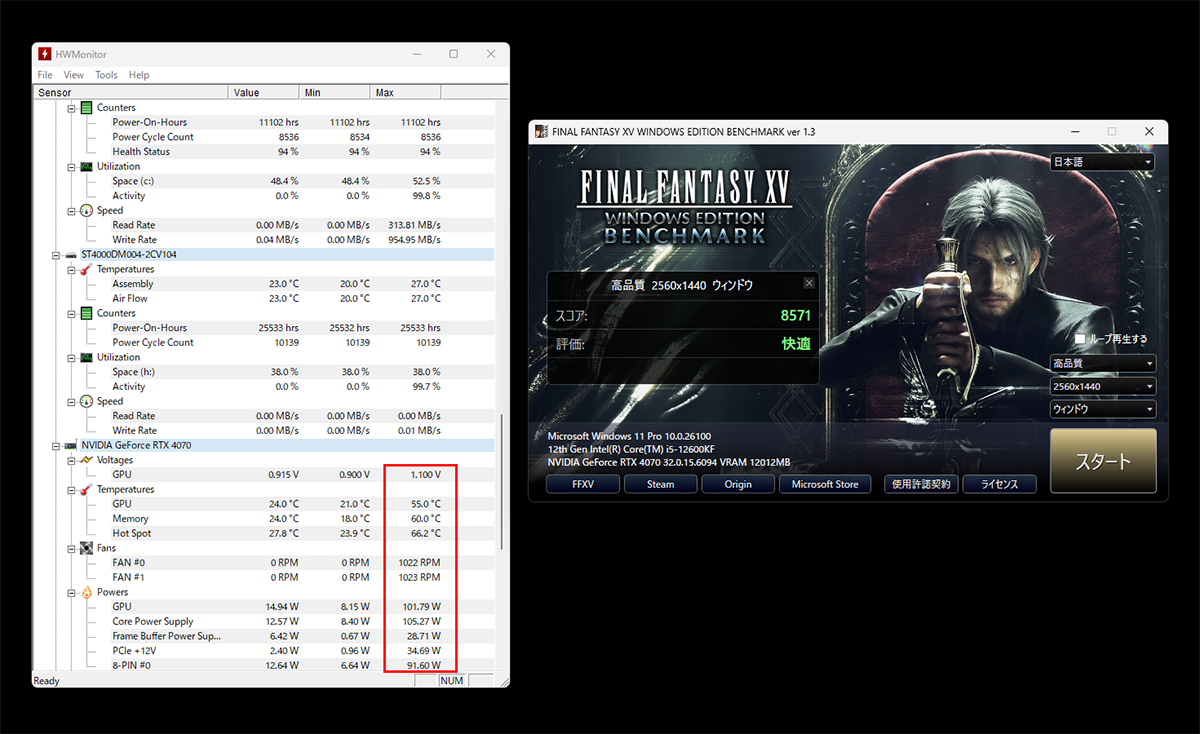Open the 高品質 quality preset dropdown

(x=1102, y=364)
